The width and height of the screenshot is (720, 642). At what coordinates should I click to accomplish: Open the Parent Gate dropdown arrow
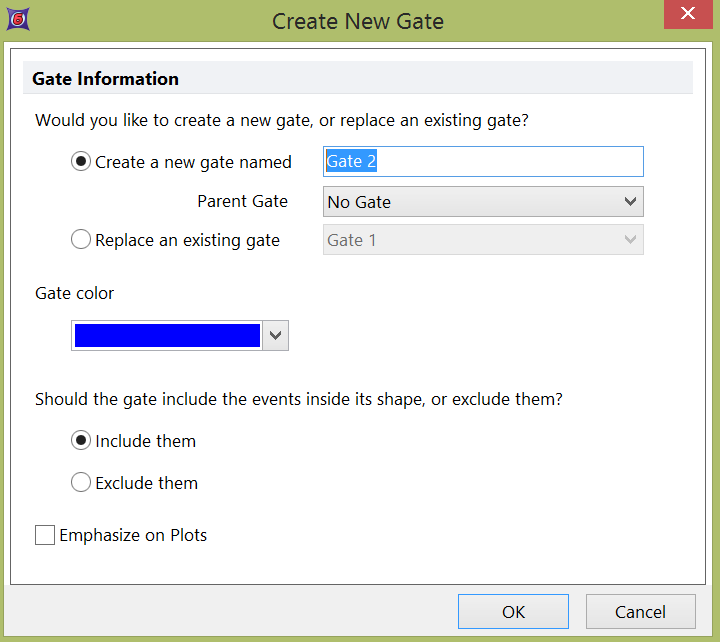630,202
